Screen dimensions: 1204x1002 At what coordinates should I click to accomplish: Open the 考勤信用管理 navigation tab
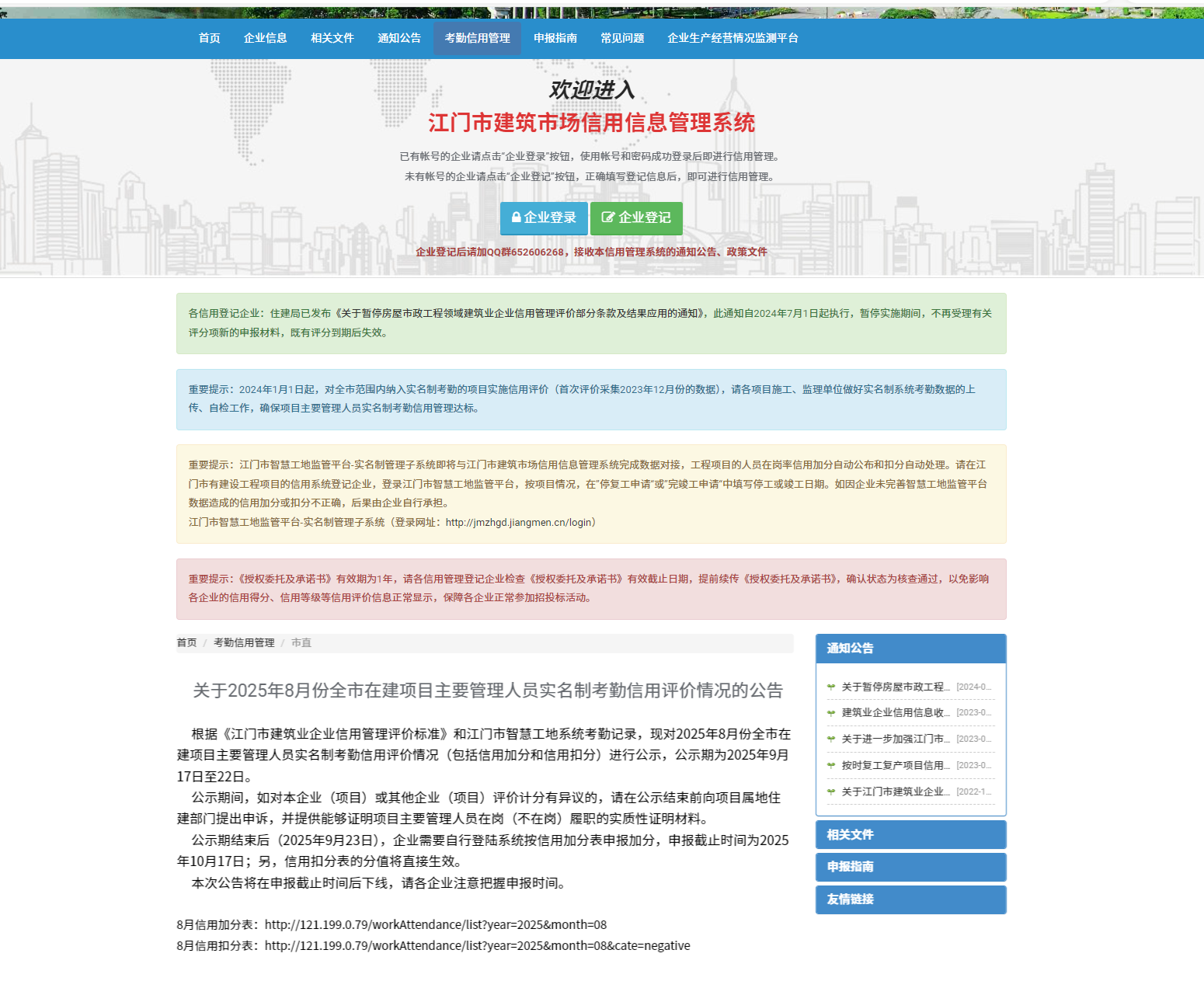(477, 38)
